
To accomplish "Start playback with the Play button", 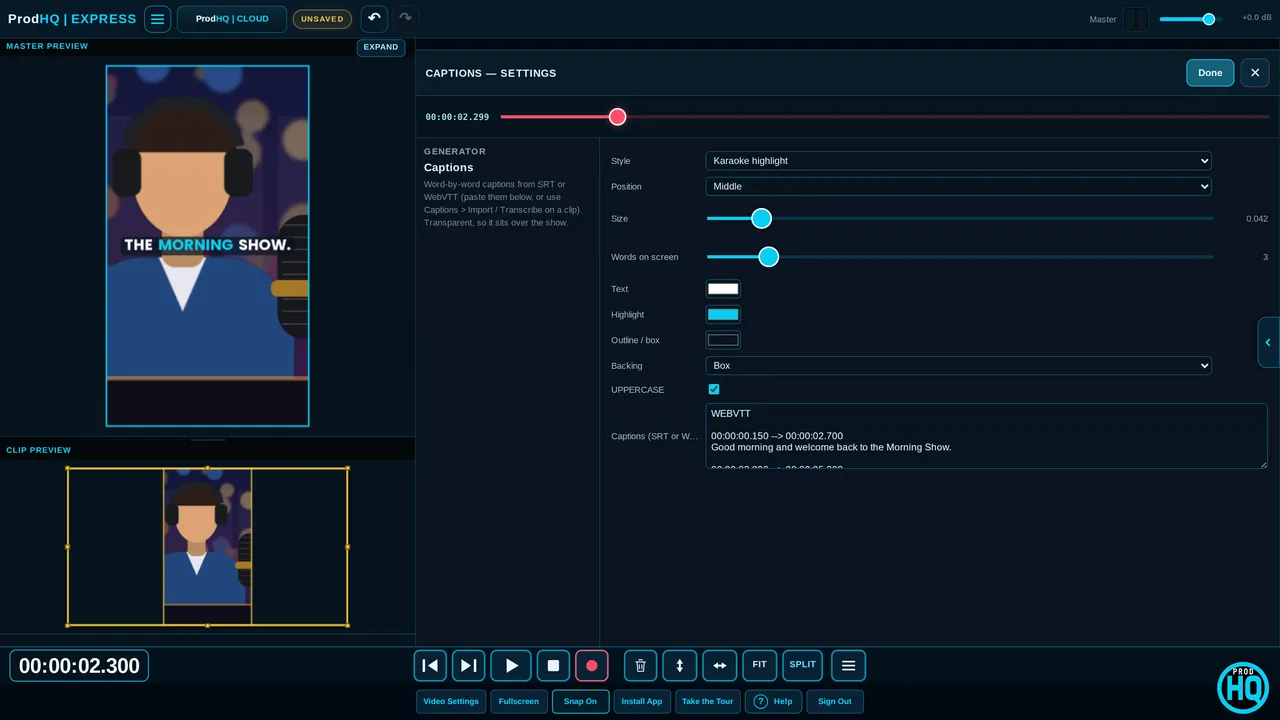I will tap(511, 666).
